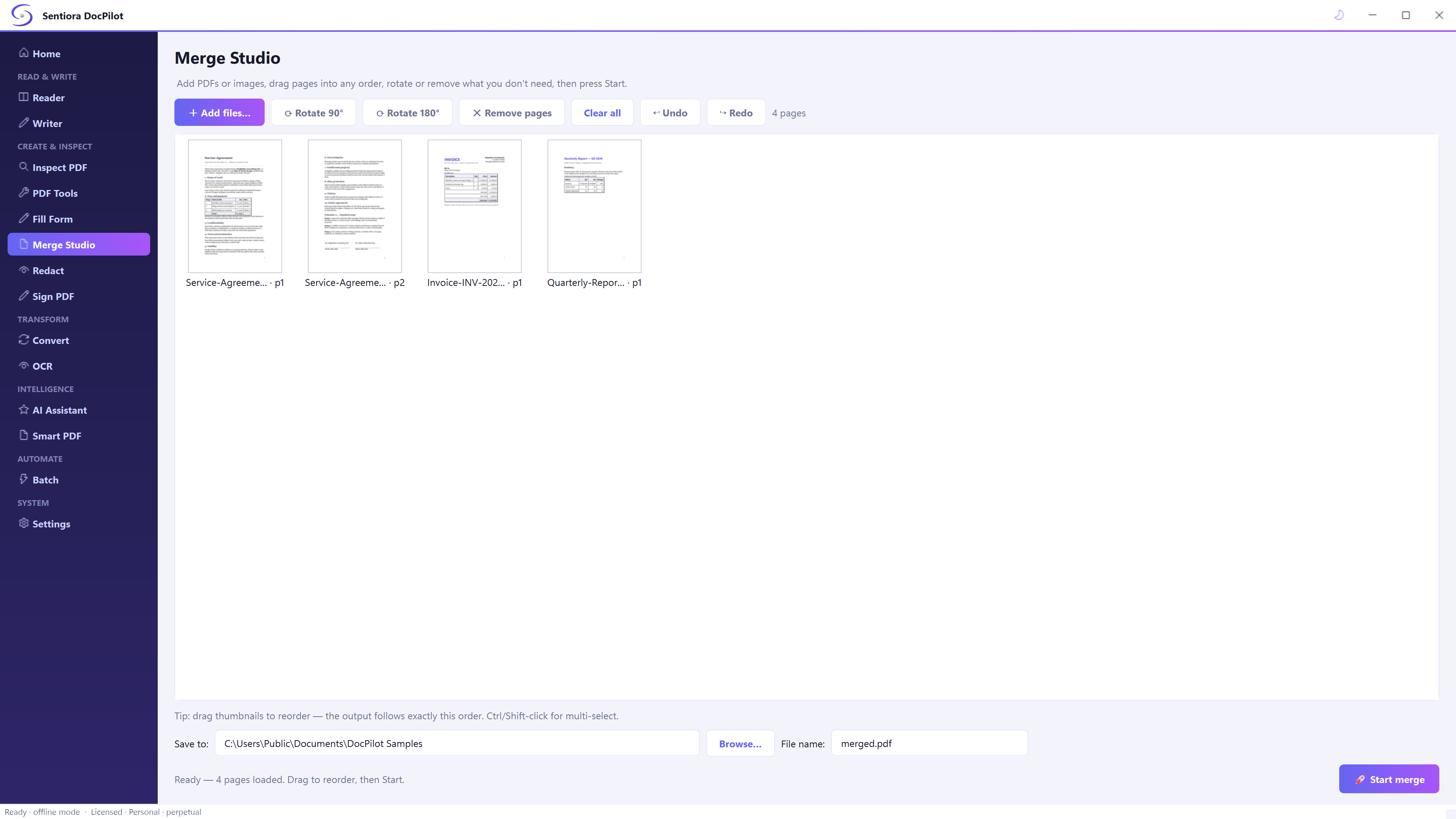Click the Settings gear icon
This screenshot has width=1456, height=819.
(24, 523)
